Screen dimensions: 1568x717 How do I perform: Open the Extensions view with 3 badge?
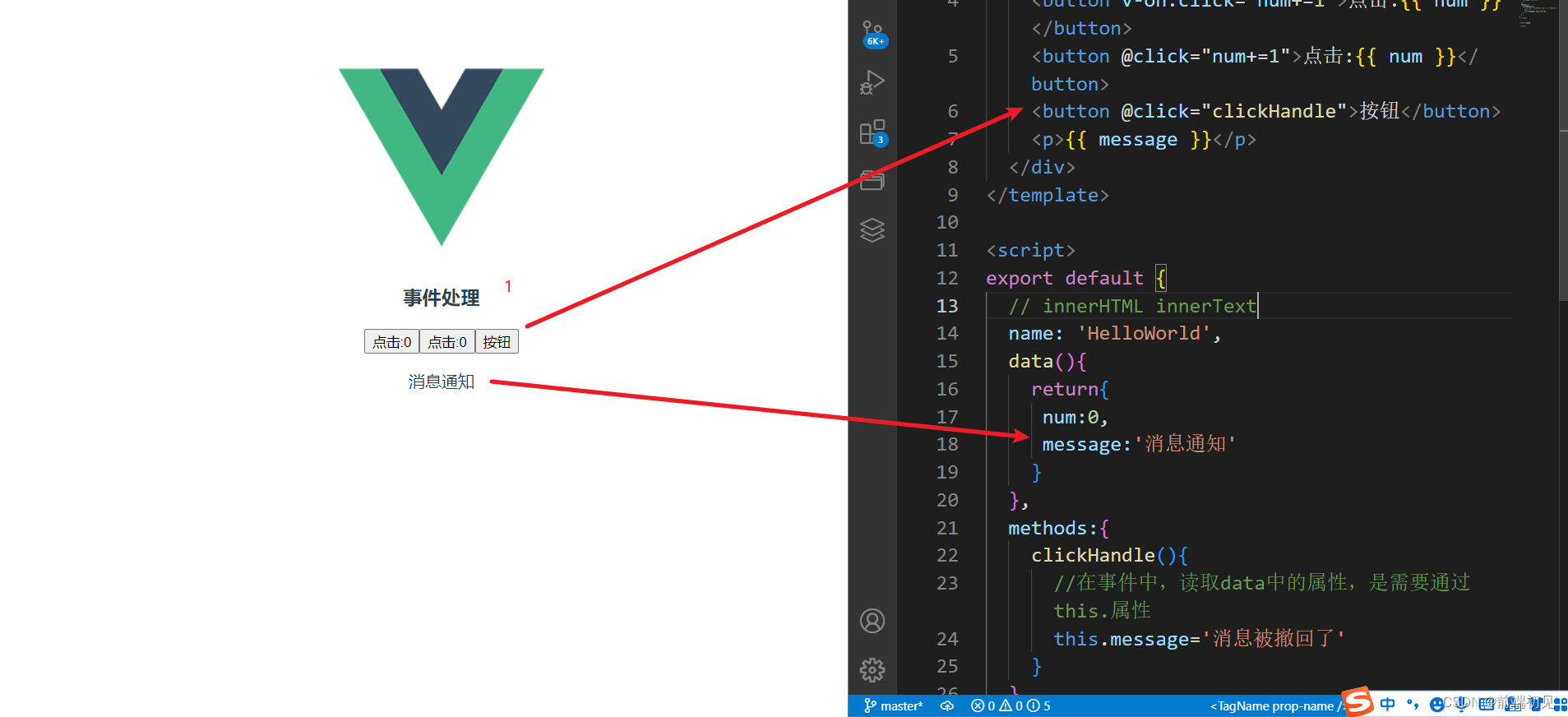[x=872, y=132]
